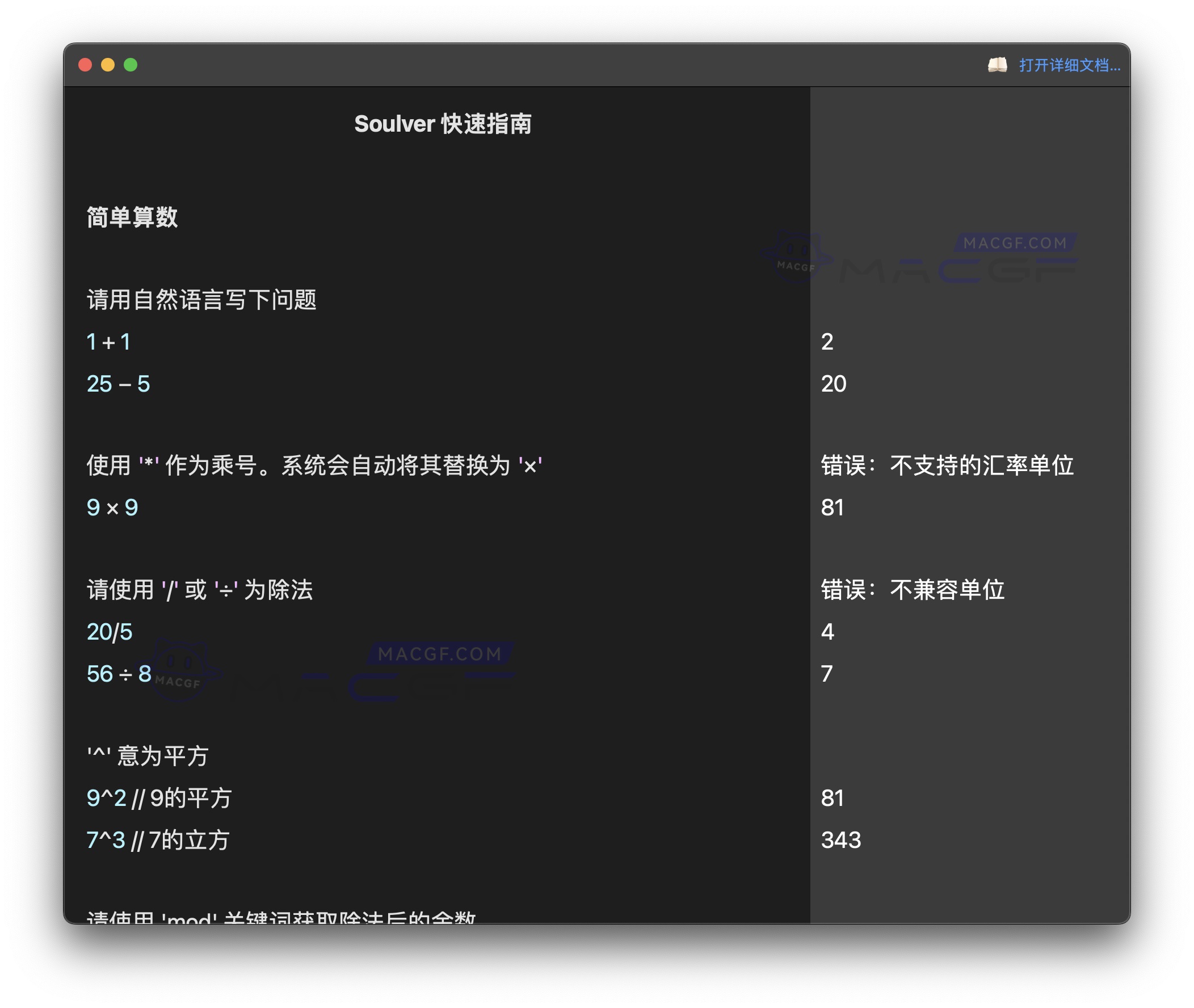Viewport: 1194px width, 1008px height.
Task: Click the 简单算数 section heading
Action: click(132, 217)
